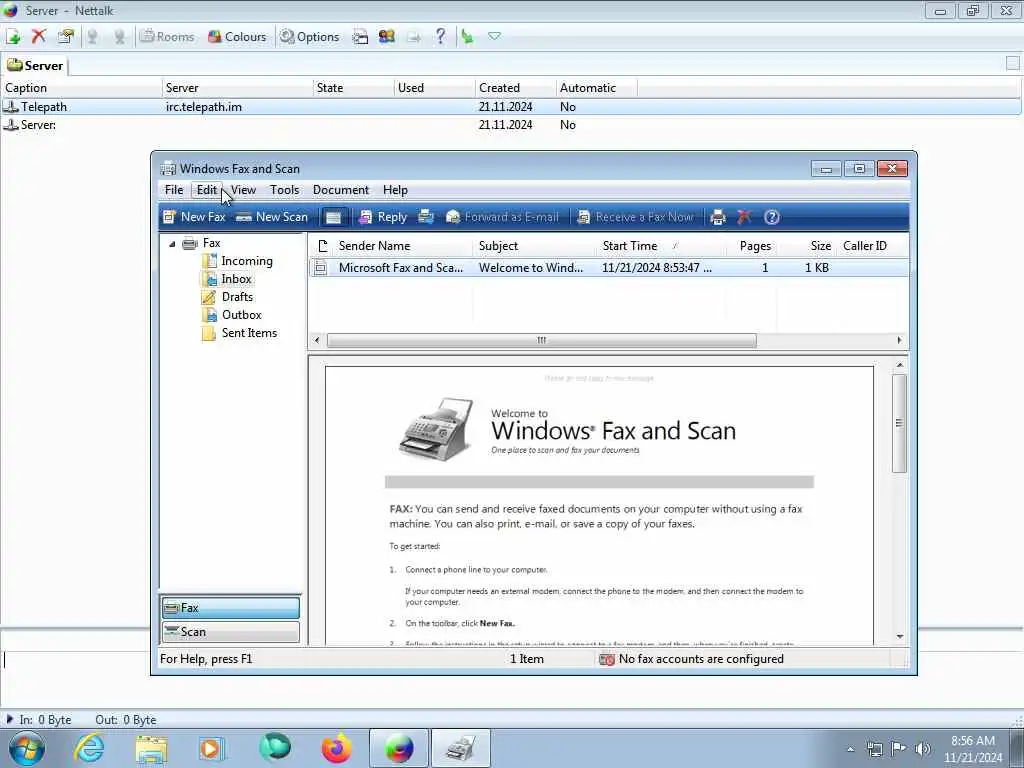Viewport: 1024px width, 768px height.
Task: Click the preview pane scroll down arrow
Action: click(899, 637)
